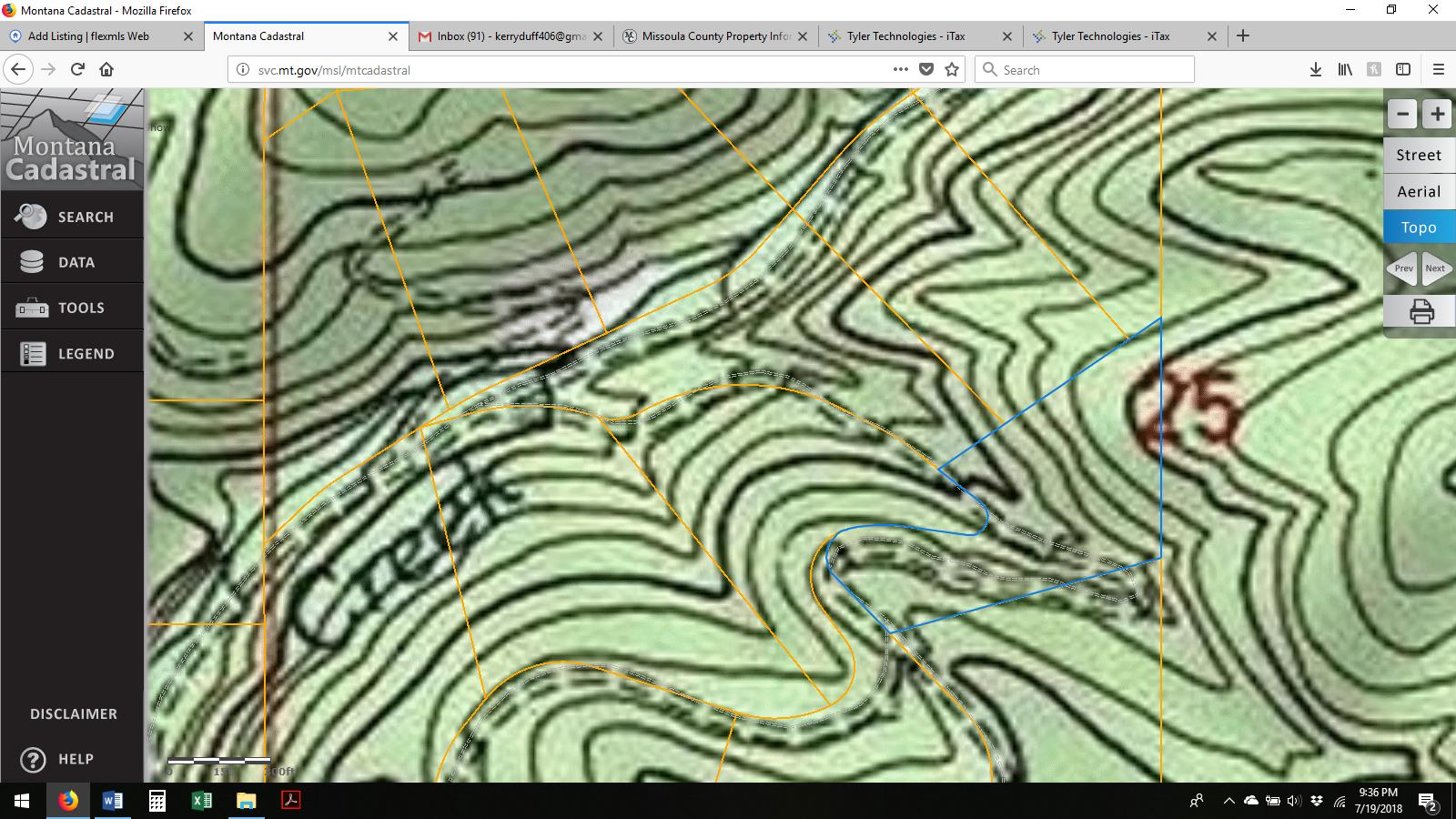Open page actions three-dot menu
This screenshot has width=1456, height=819.
[x=900, y=69]
